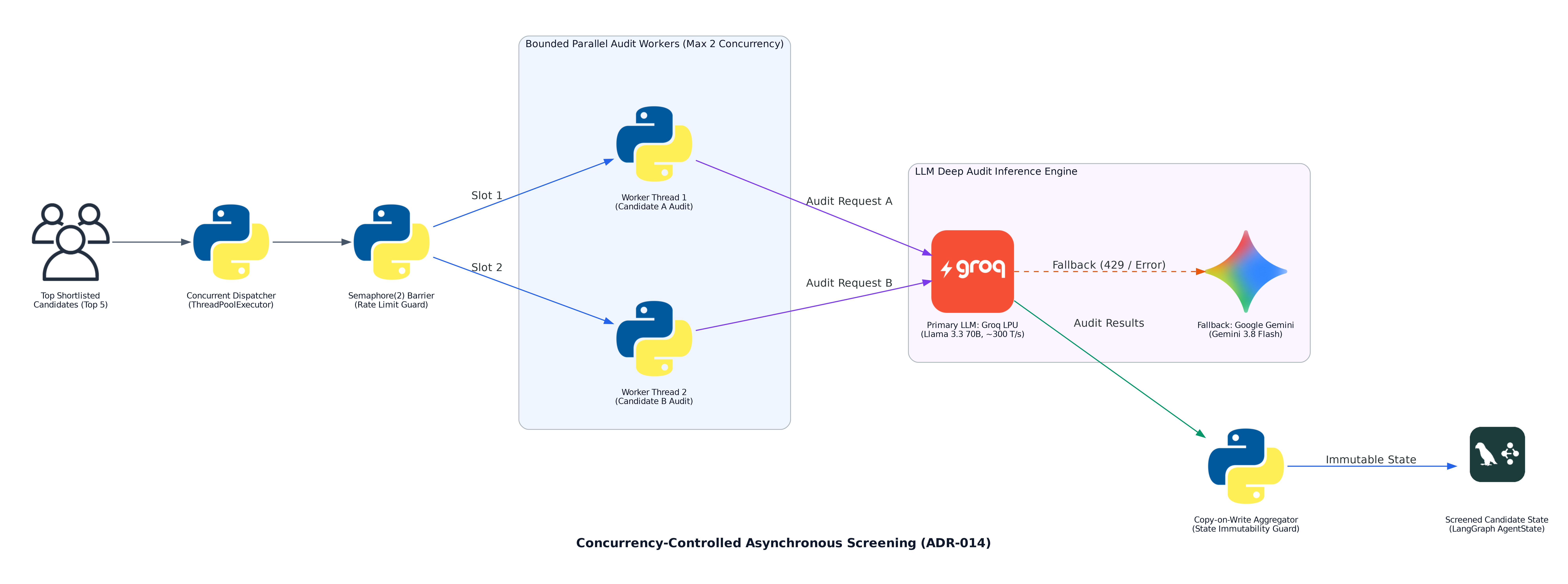1568x584 pixels.
Task: Click the Top Shortlisted Candidates users icon
Action: point(71,242)
